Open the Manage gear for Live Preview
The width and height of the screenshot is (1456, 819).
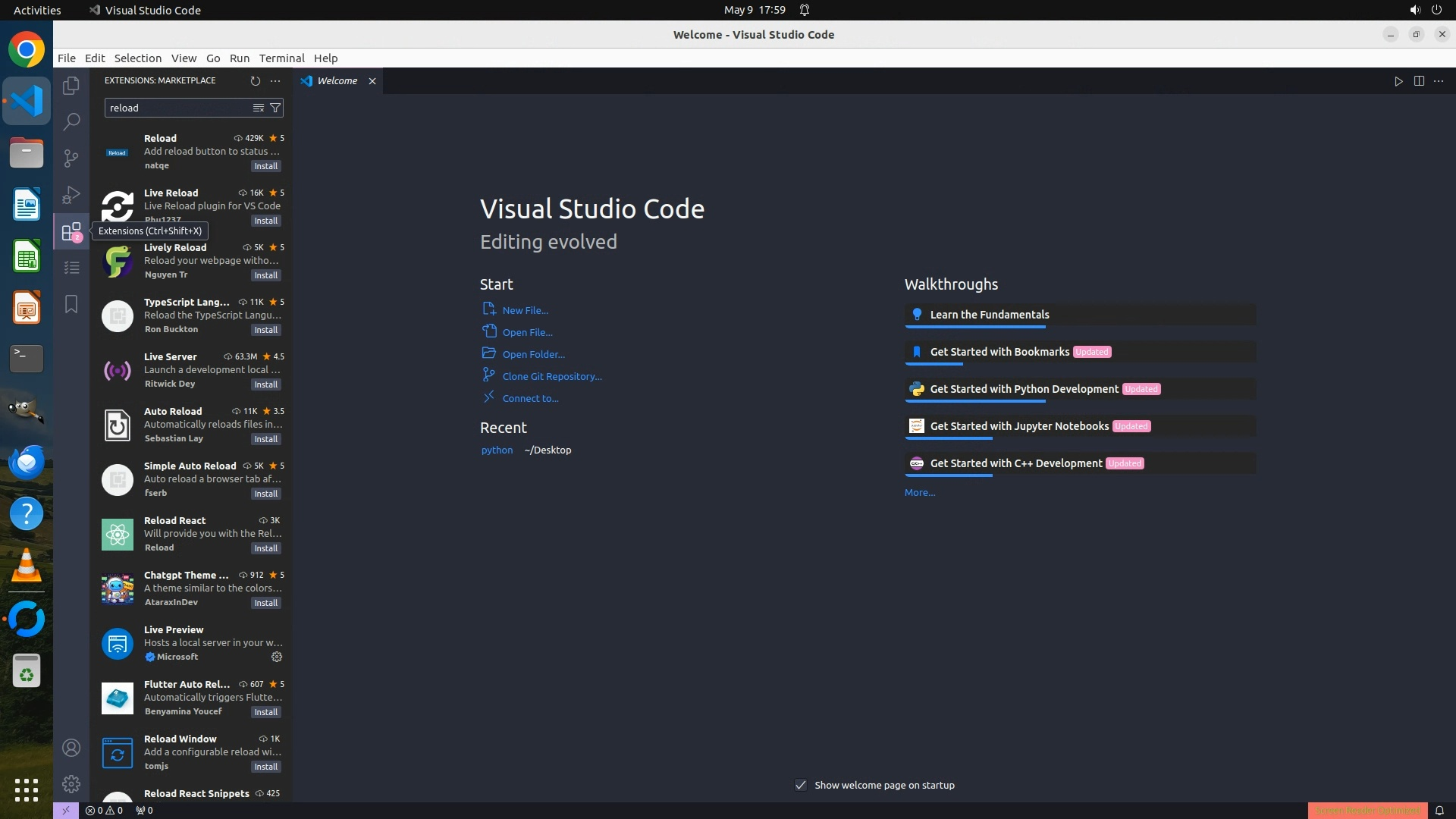click(277, 657)
